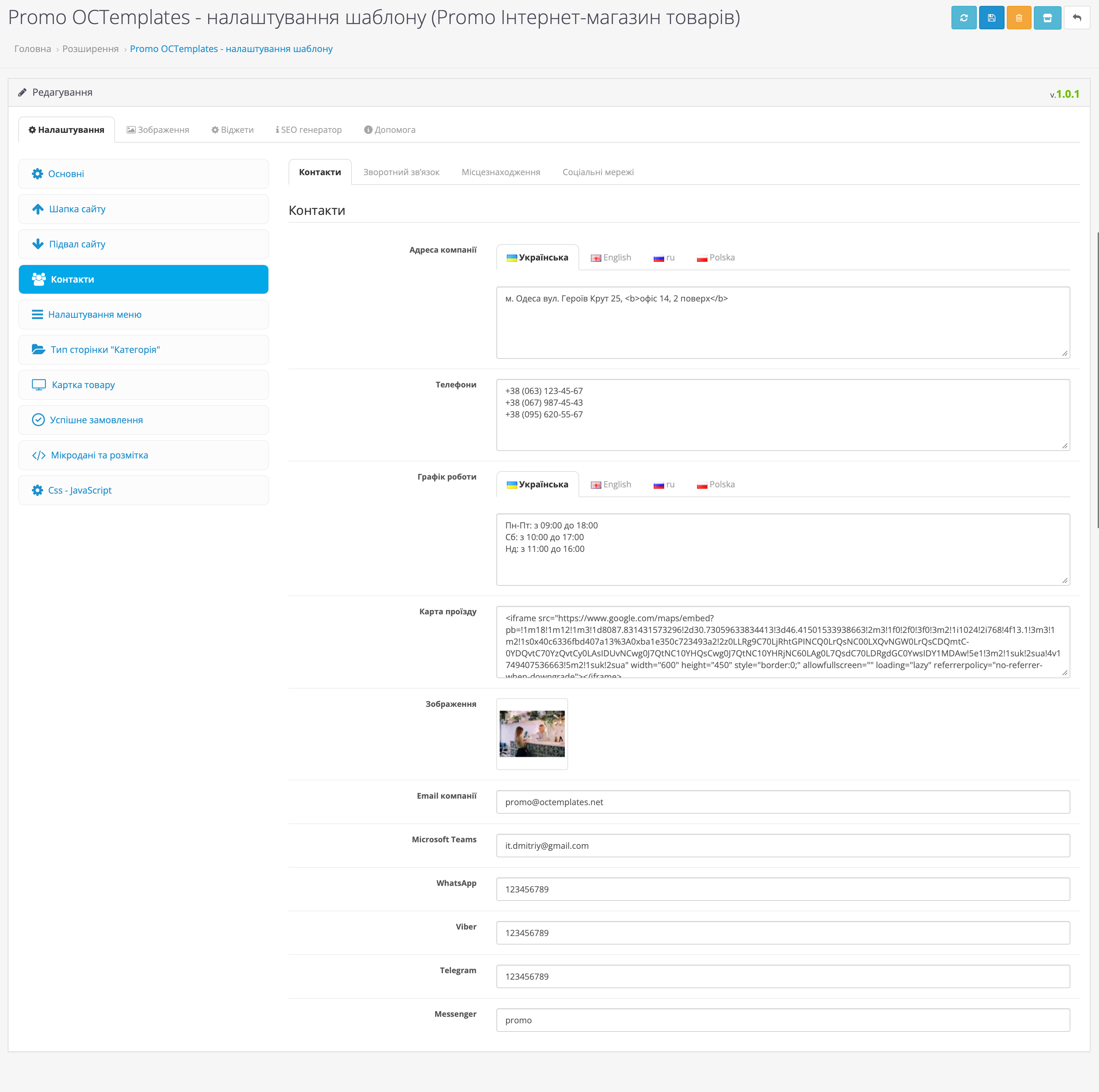Select Polska tab for work schedule
Screen dimensions: 1099x1092
(716, 484)
